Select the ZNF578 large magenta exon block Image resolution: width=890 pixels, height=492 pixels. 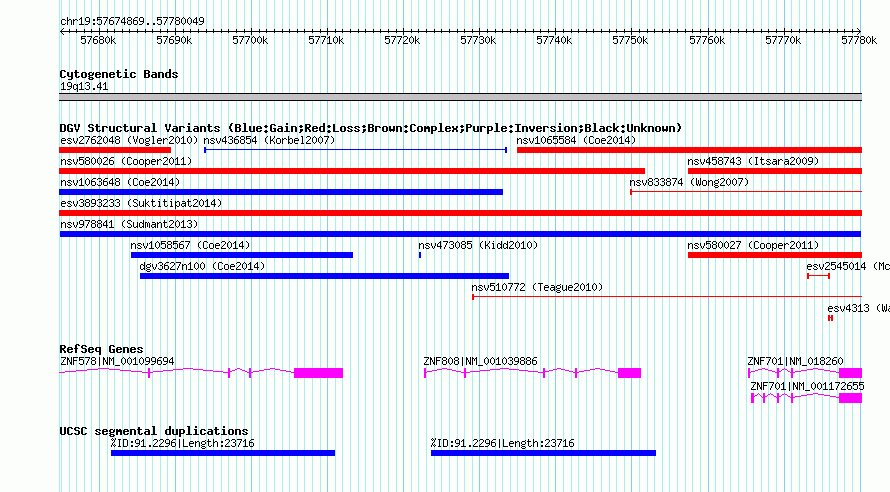click(318, 373)
